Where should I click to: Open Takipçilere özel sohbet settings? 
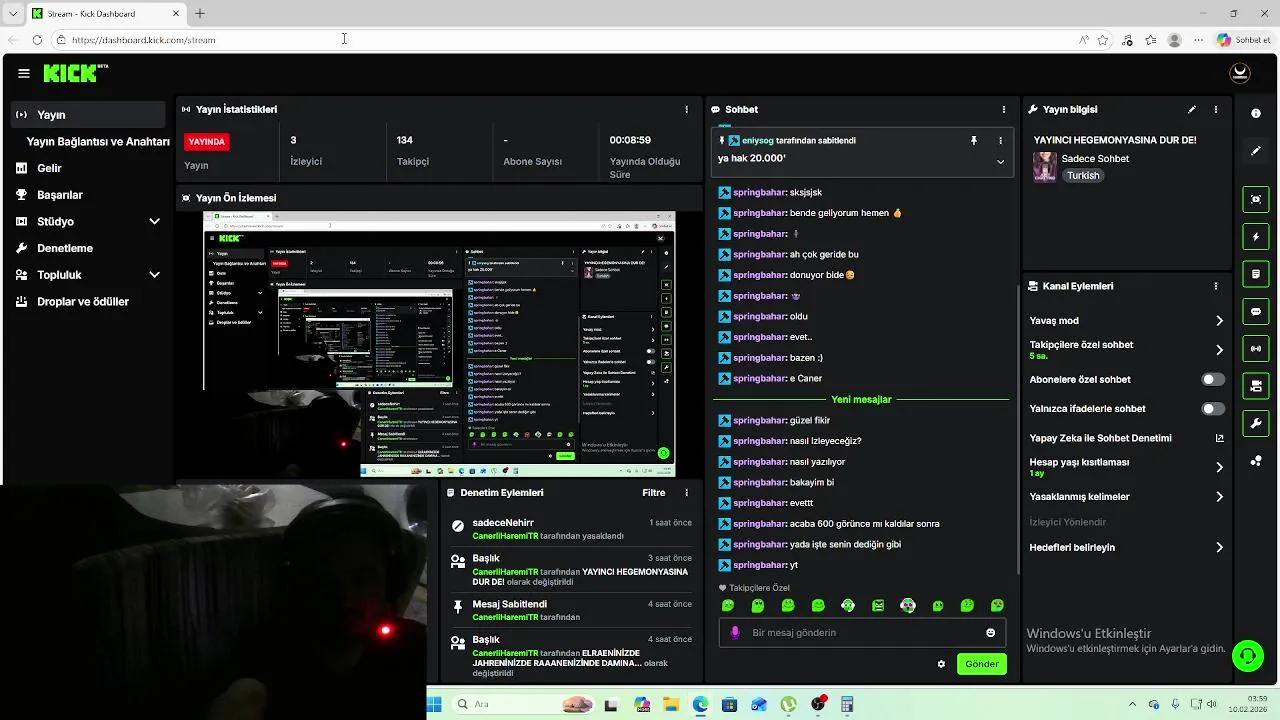pos(1126,350)
